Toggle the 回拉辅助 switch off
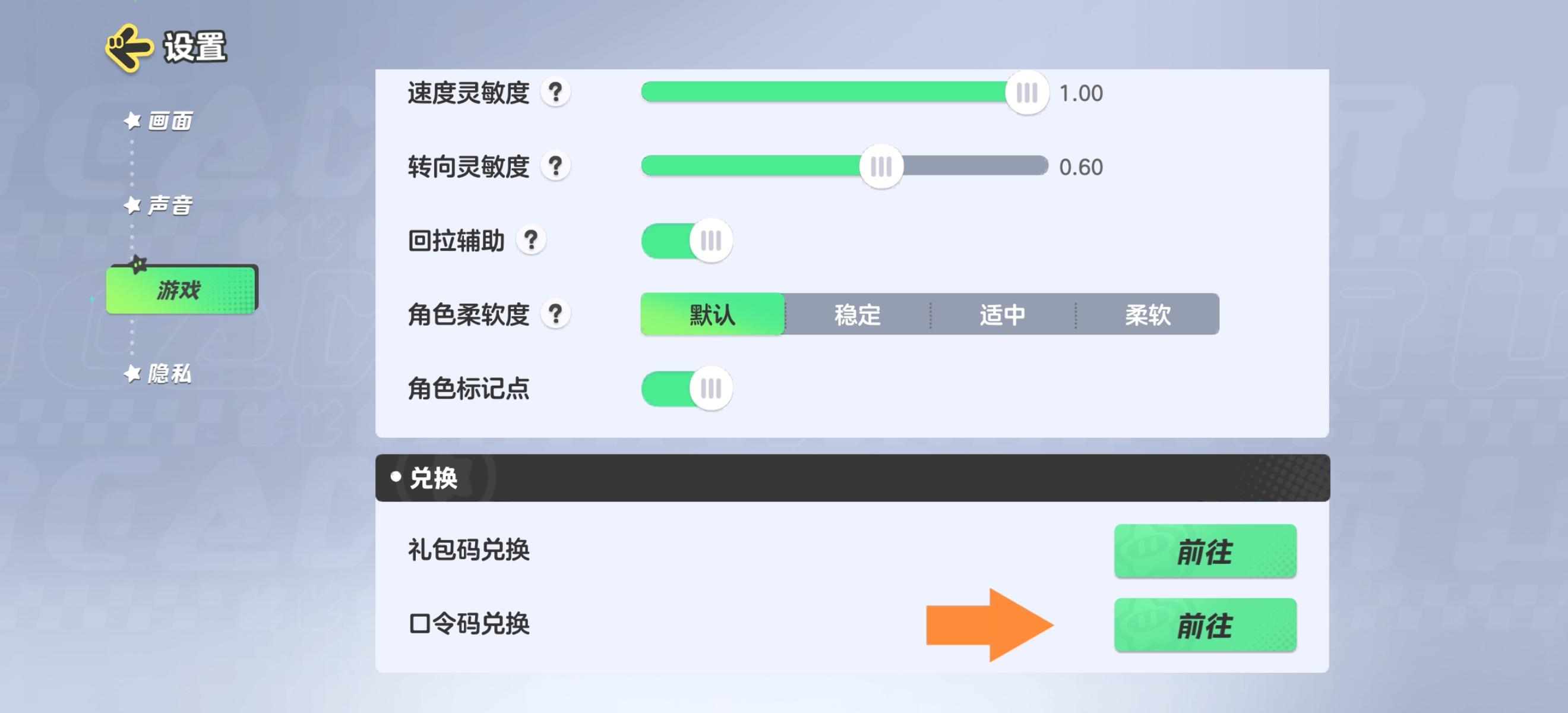This screenshot has width=1568, height=713. tap(687, 241)
